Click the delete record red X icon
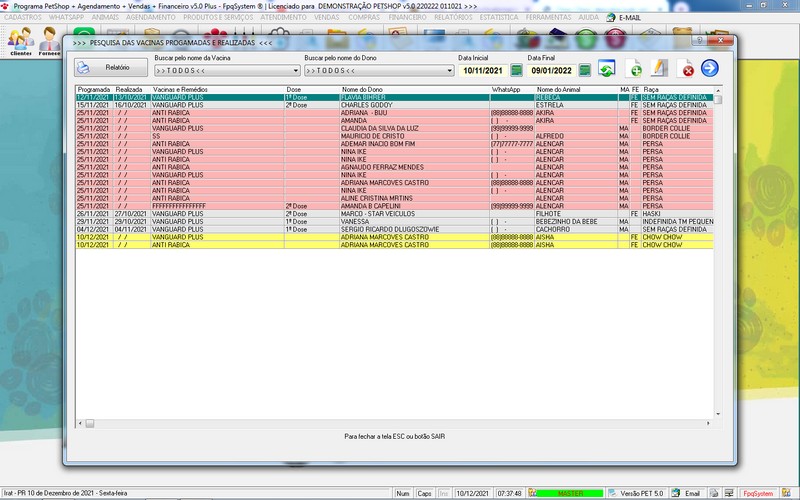 pos(685,68)
